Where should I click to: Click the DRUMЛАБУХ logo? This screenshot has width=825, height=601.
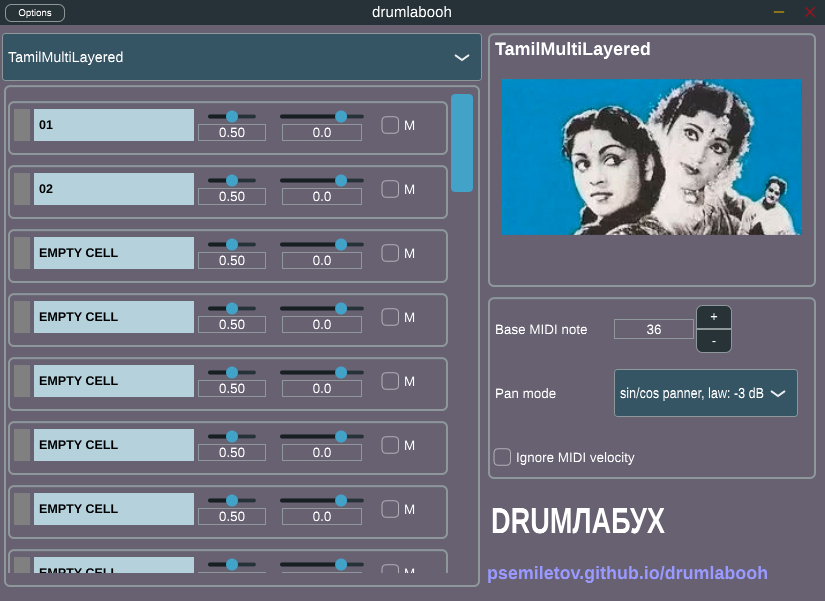[578, 522]
